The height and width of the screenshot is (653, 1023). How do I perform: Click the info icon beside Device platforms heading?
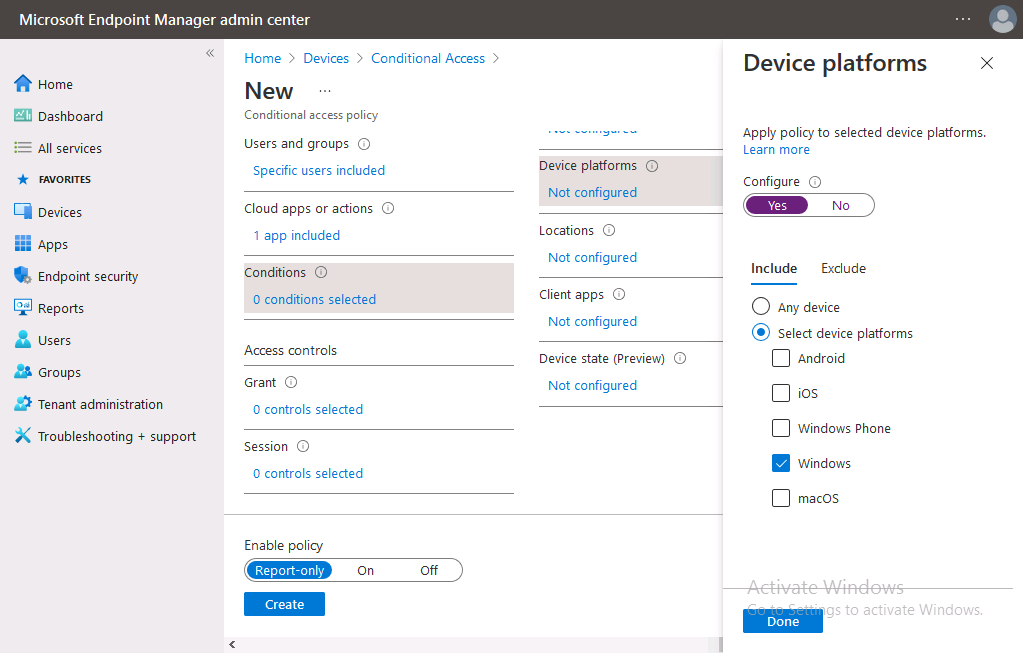[x=652, y=166]
